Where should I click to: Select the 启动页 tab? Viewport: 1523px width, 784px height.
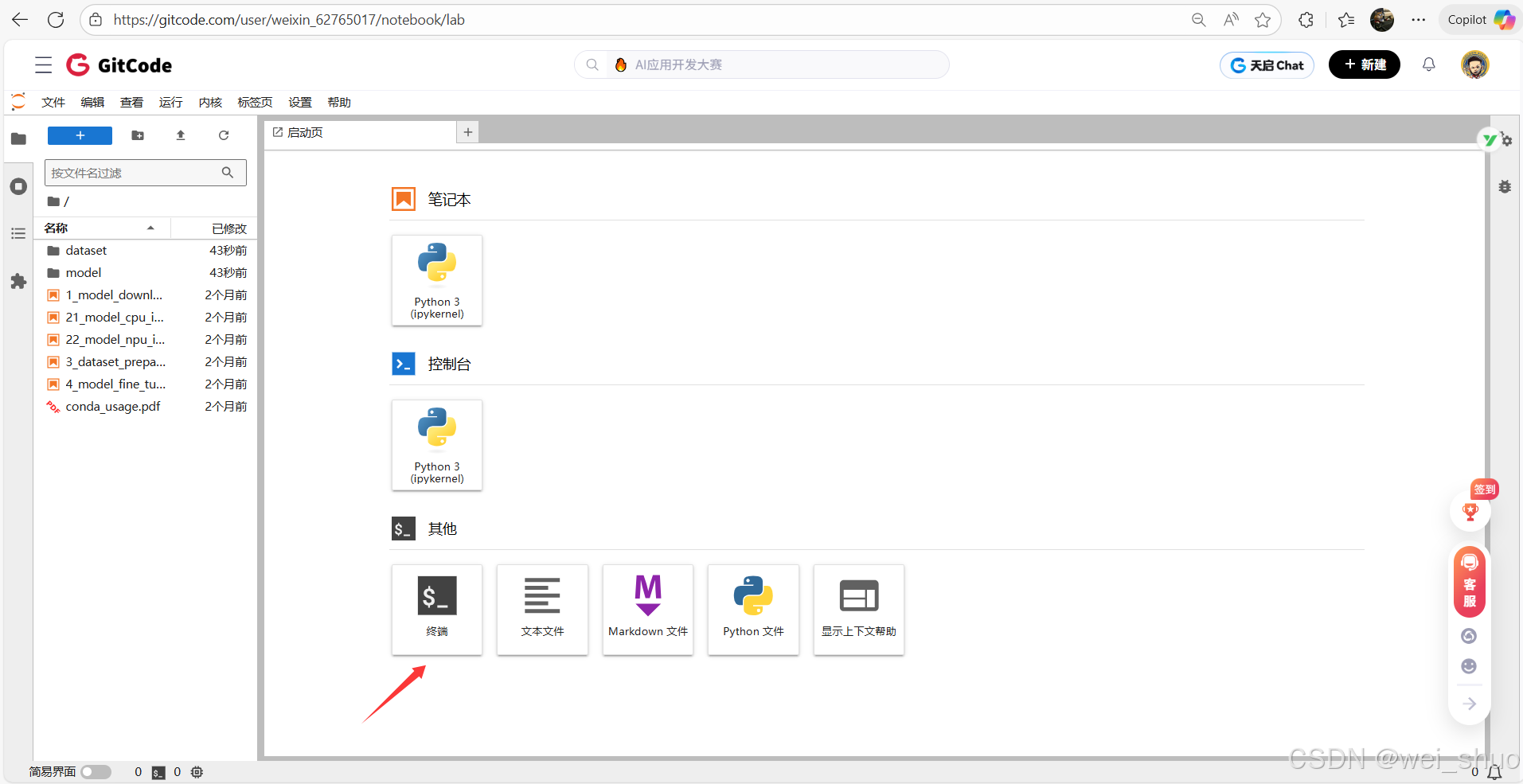(x=360, y=132)
